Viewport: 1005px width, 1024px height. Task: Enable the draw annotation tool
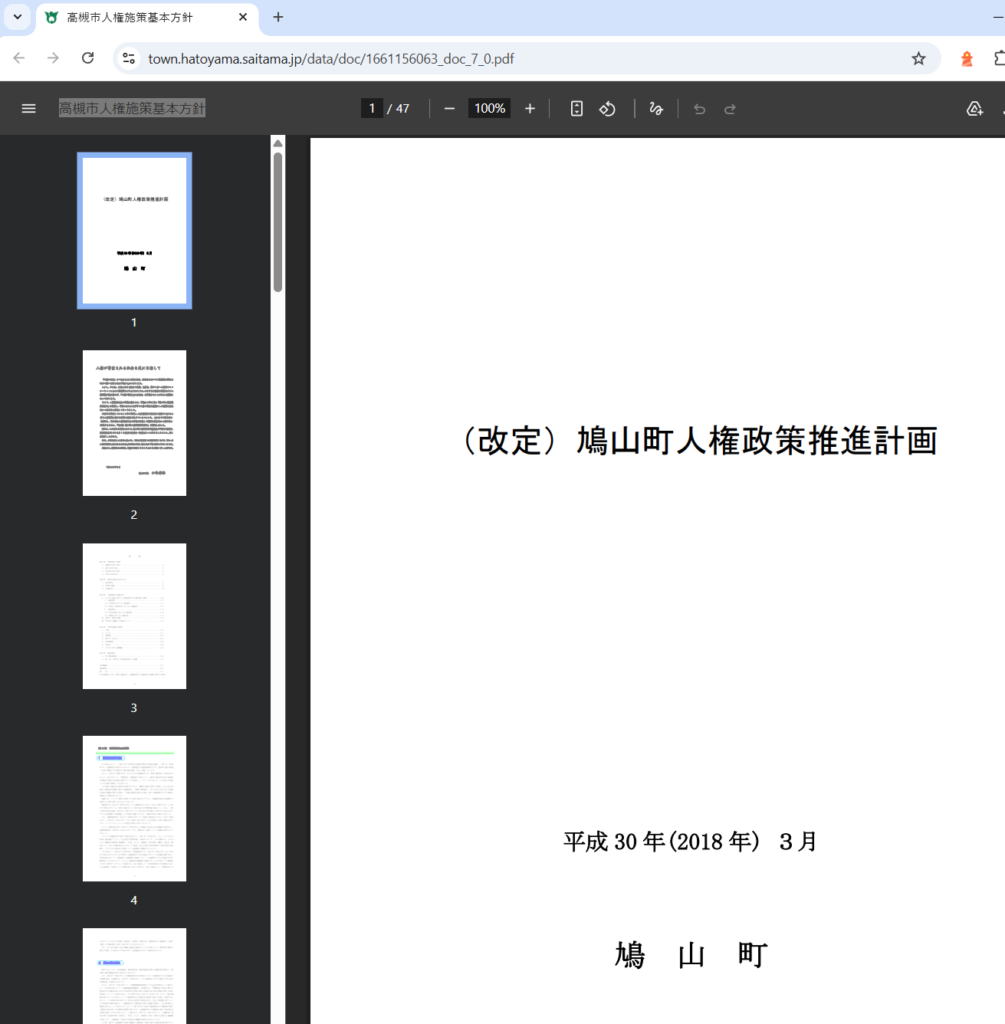click(x=656, y=108)
